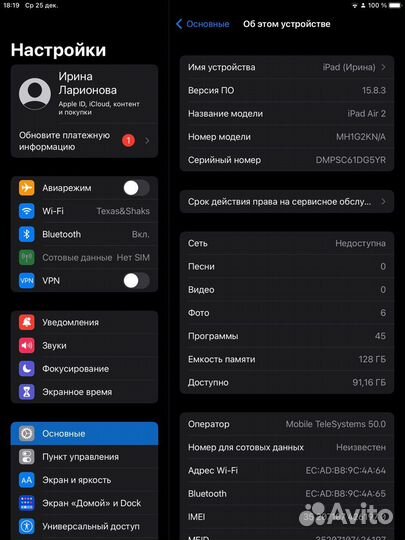Tap the battery indicator in status bar
The image size is (405, 540).
point(396,6)
